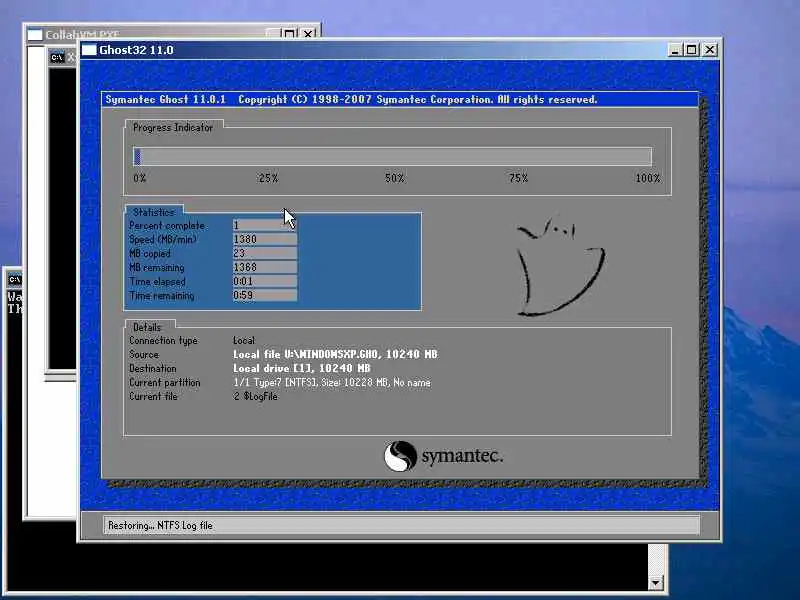The width and height of the screenshot is (800, 600).
Task: Click the Ghost32 11.0 title bar icon
Action: 89,49
